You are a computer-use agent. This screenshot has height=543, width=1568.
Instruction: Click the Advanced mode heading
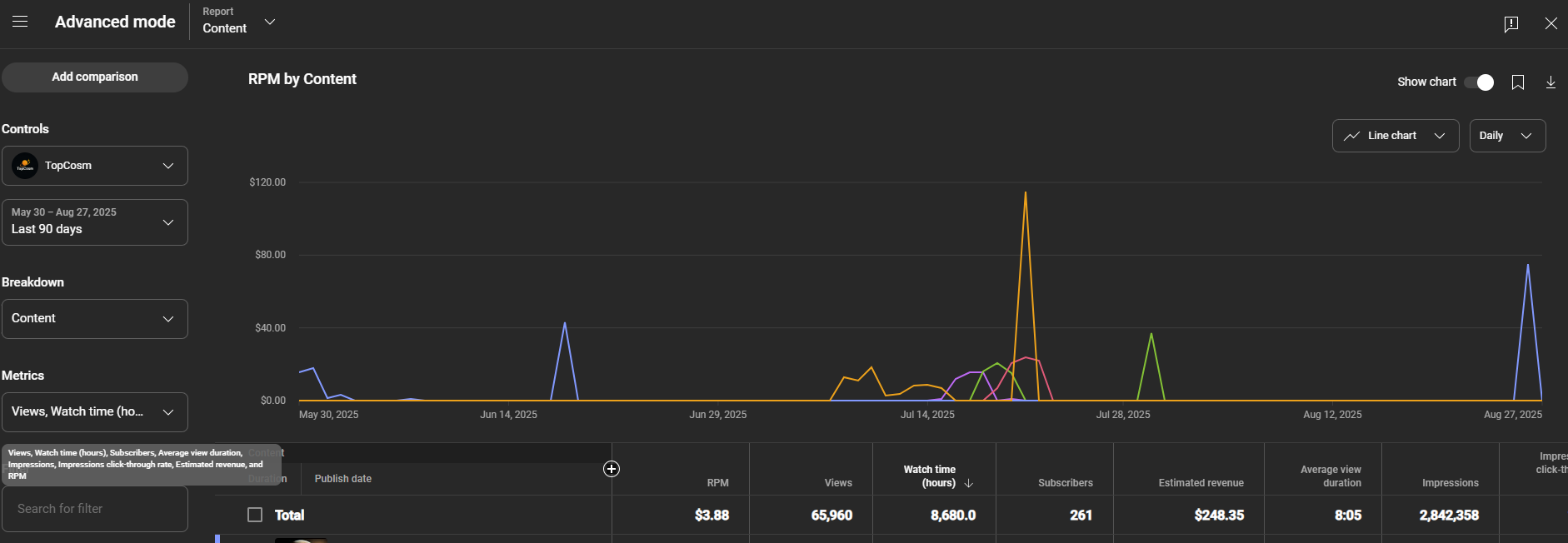tap(115, 22)
